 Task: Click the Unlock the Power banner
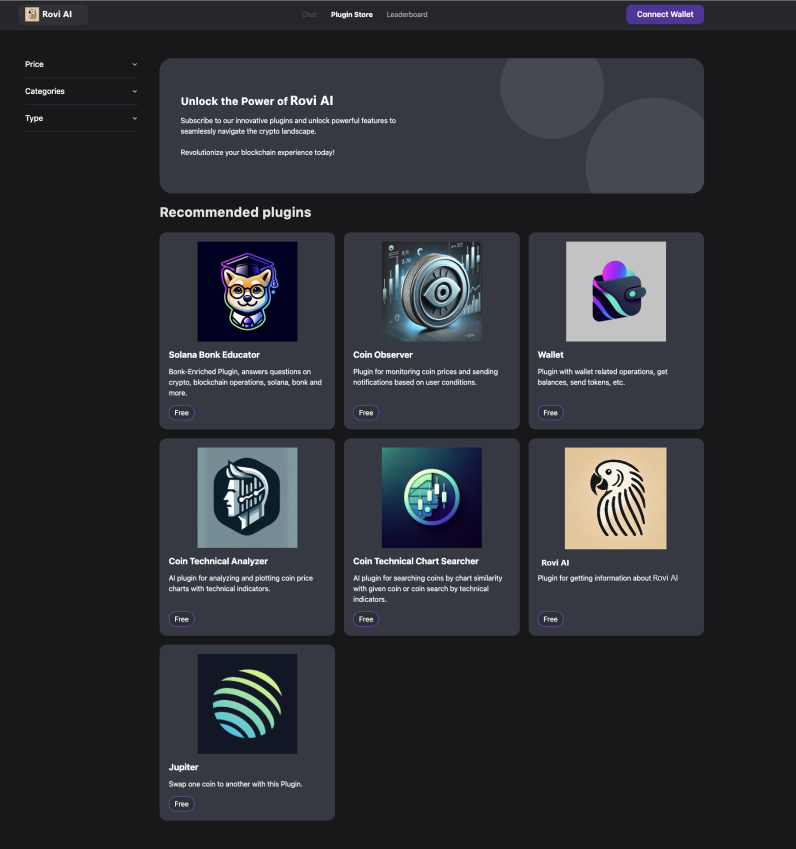coord(431,125)
